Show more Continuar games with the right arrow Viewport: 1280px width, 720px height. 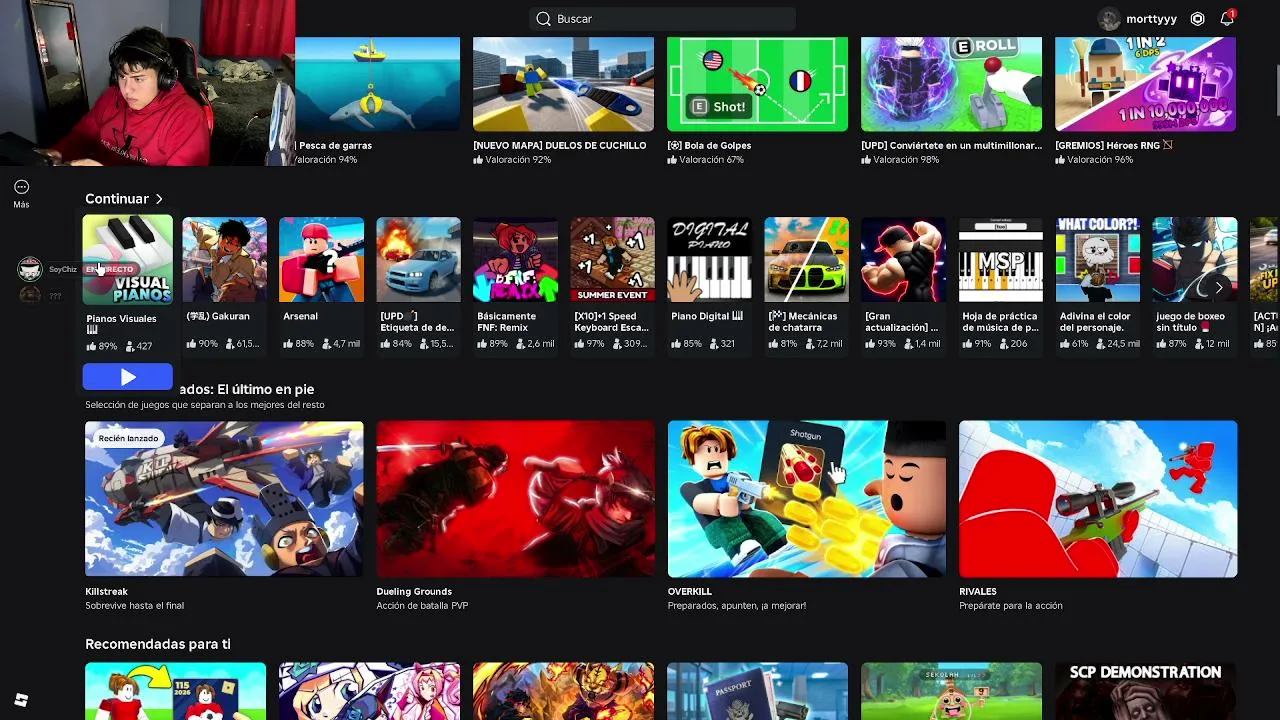(1219, 287)
